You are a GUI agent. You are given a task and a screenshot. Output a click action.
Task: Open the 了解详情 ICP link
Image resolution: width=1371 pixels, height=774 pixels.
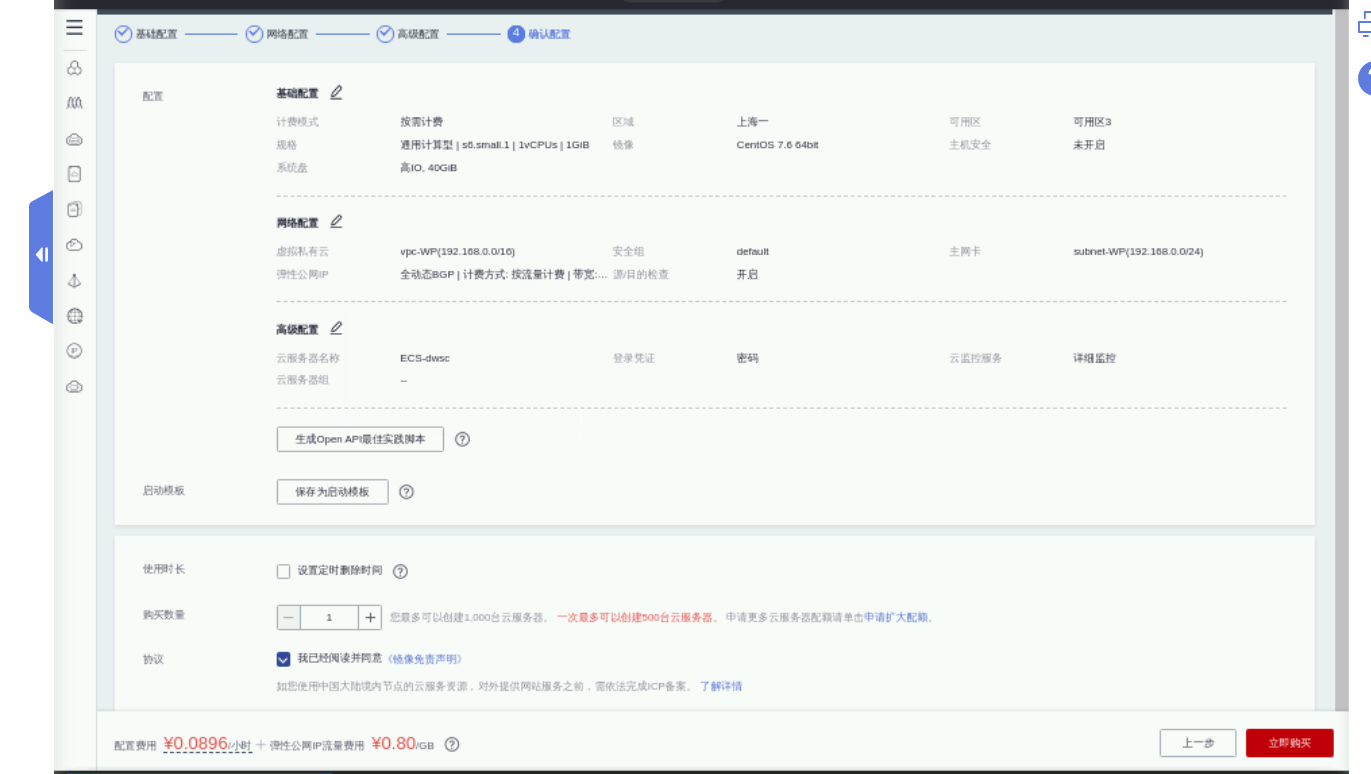721,686
